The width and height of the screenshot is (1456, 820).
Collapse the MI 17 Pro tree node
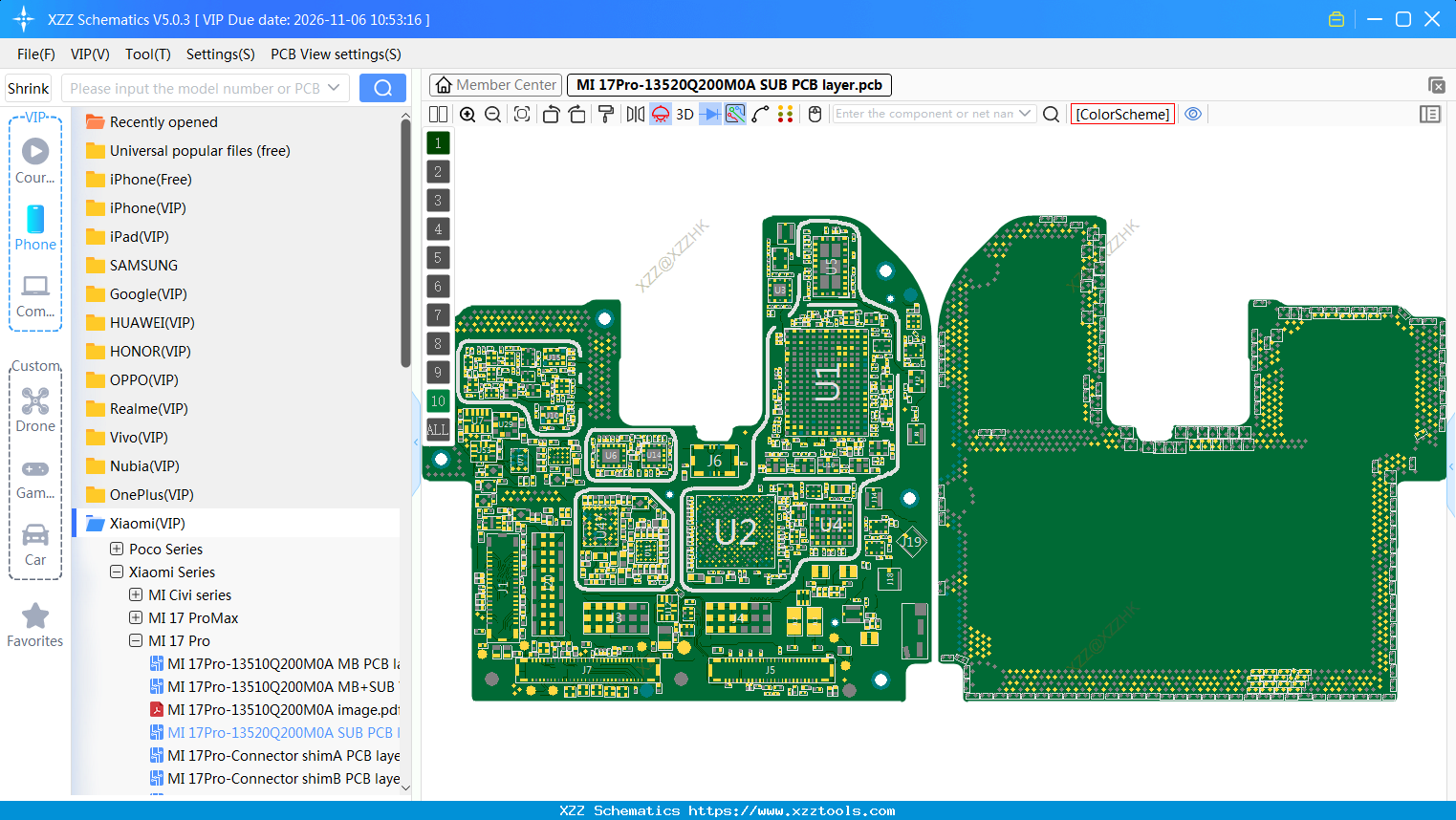pos(136,641)
